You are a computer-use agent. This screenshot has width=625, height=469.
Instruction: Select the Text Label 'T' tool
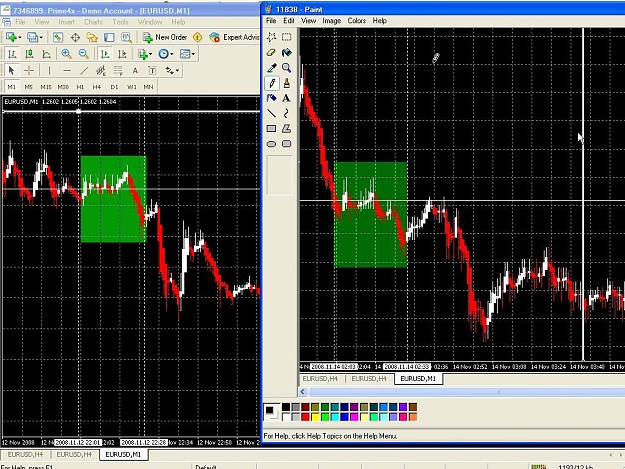point(152,71)
